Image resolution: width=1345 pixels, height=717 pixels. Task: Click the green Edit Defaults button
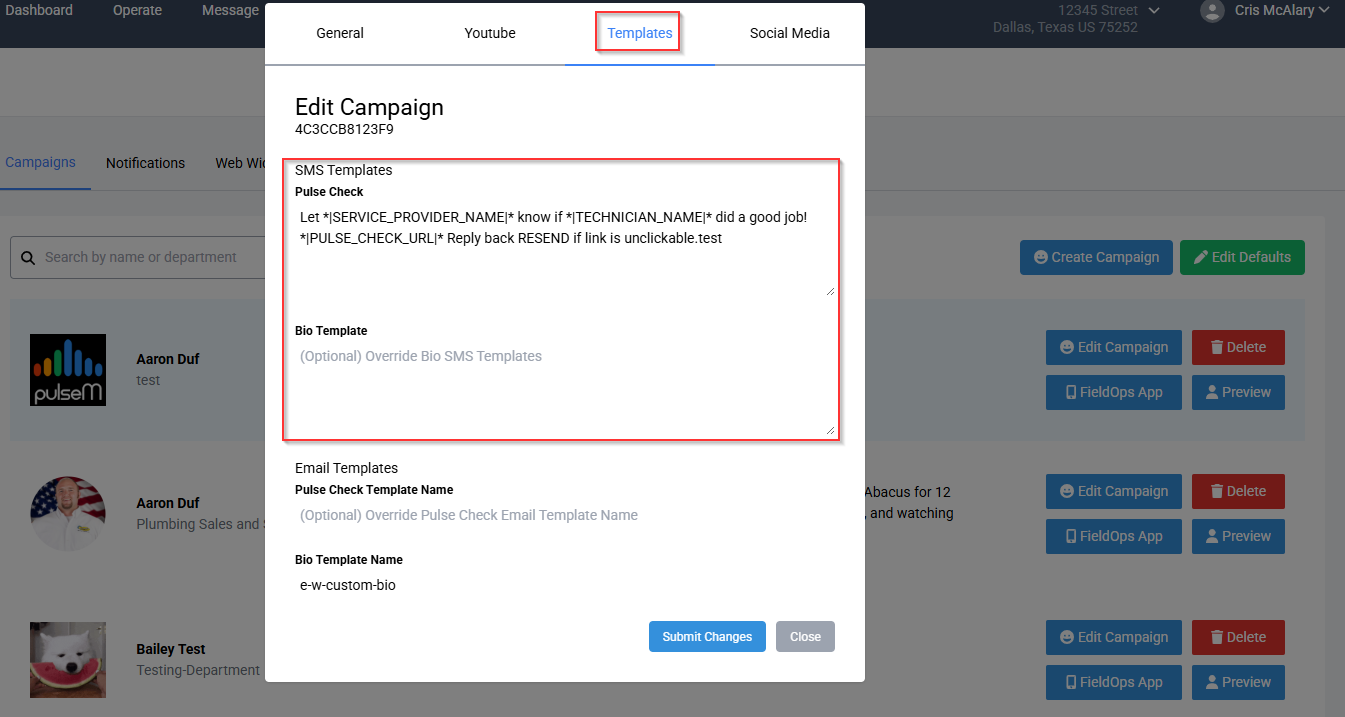tap(1241, 257)
